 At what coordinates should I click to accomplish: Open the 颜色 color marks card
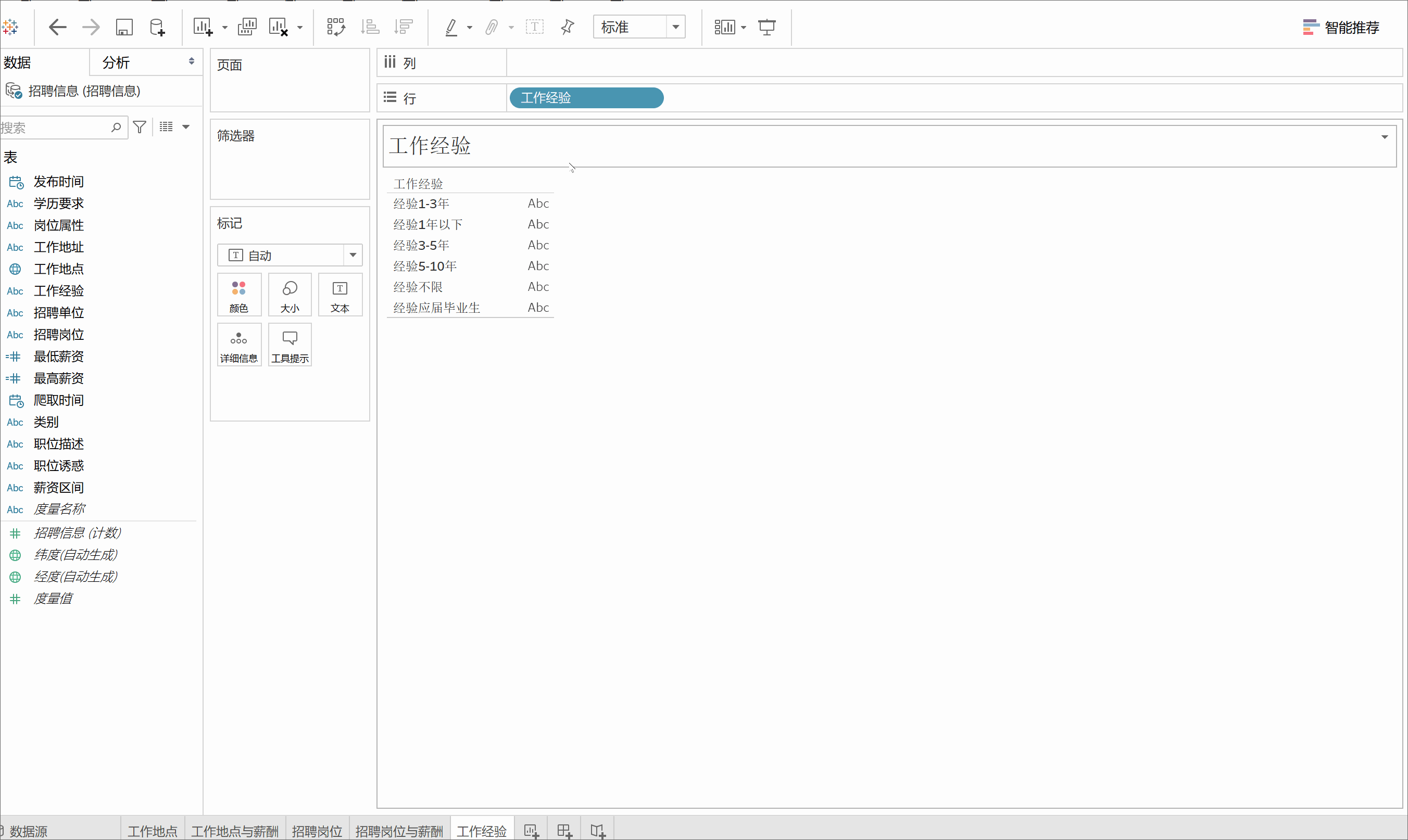239,295
